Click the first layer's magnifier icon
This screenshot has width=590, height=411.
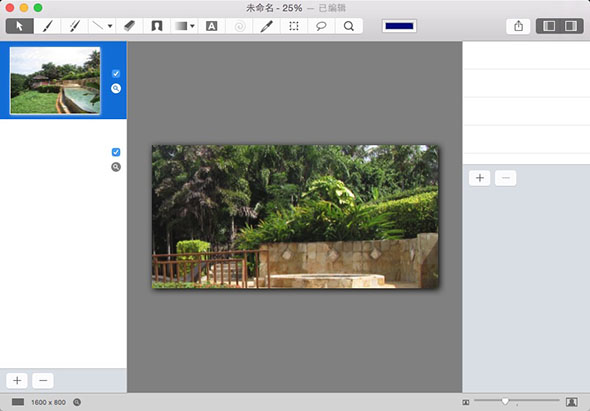[116, 88]
